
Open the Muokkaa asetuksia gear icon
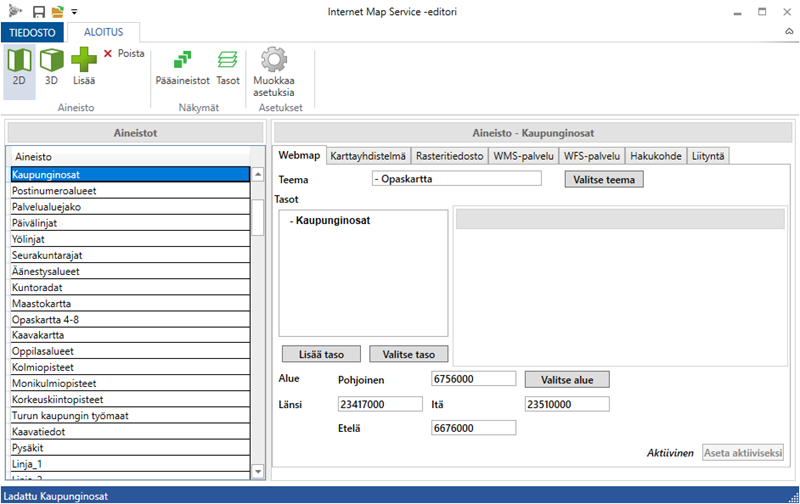[274, 72]
